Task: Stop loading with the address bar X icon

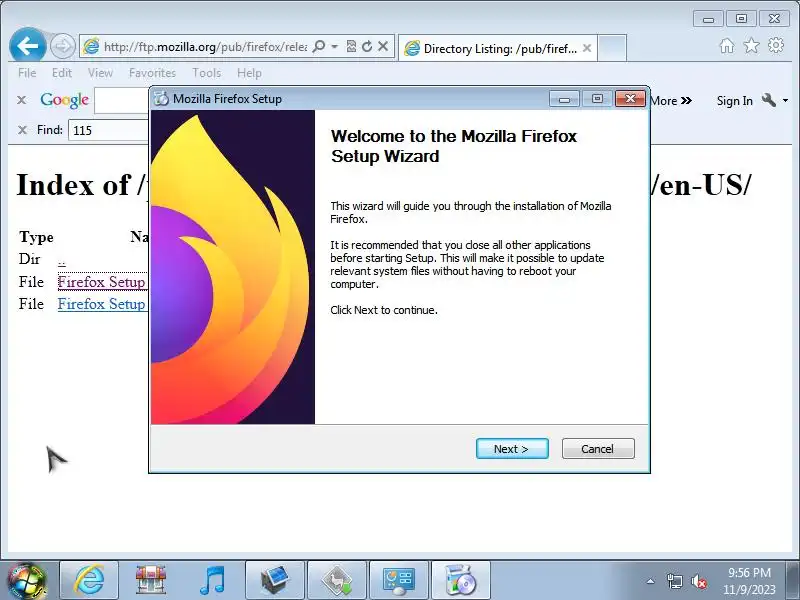Action: pyautogui.click(x=383, y=46)
